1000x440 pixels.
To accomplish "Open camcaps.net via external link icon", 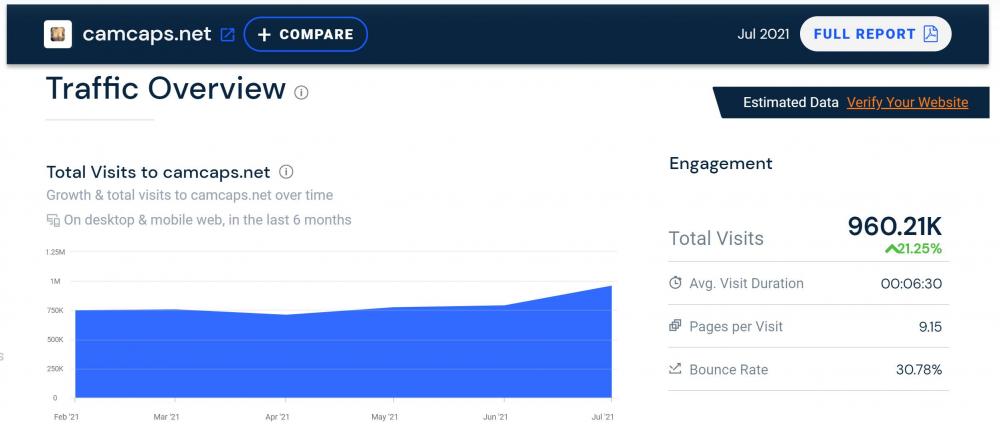I will [228, 34].
